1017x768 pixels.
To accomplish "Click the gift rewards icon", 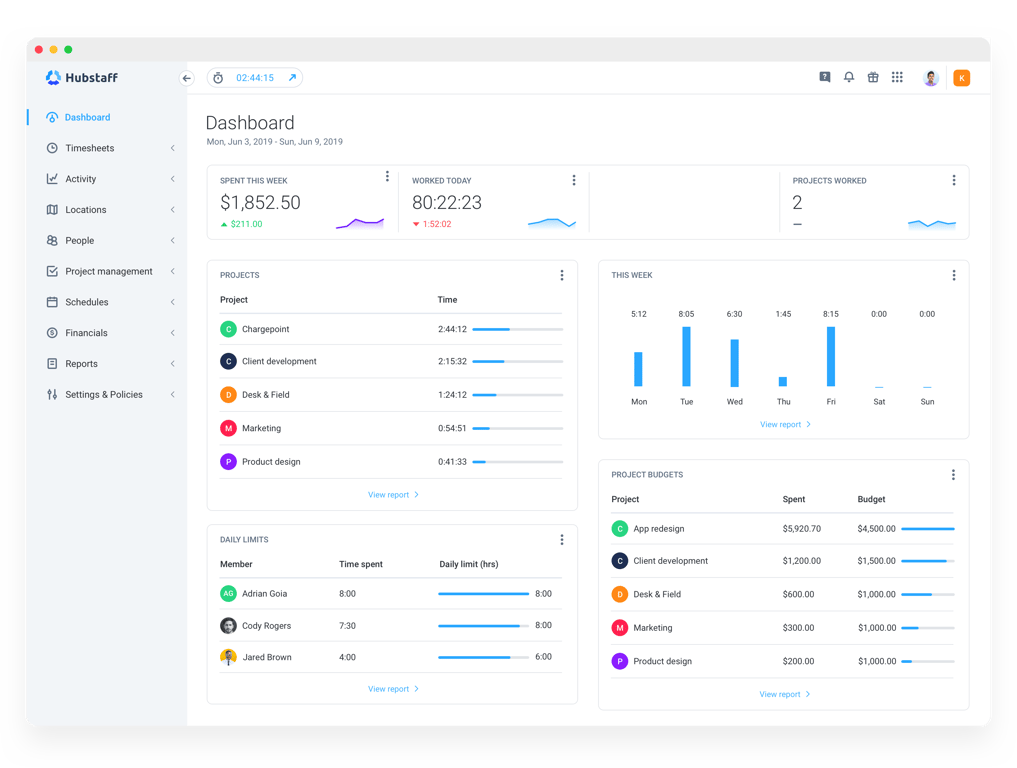I will coord(873,77).
